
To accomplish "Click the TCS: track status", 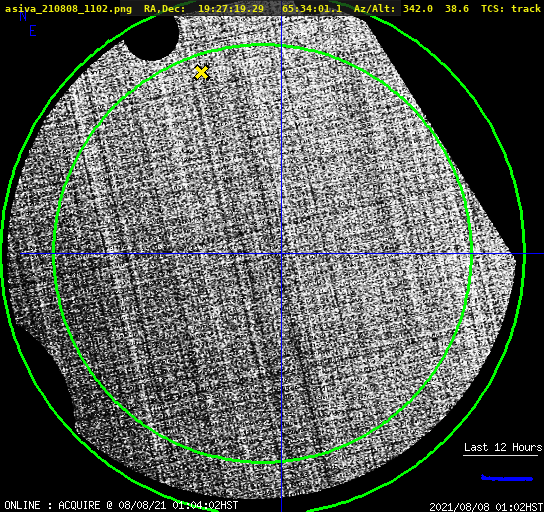I will coord(511,9).
